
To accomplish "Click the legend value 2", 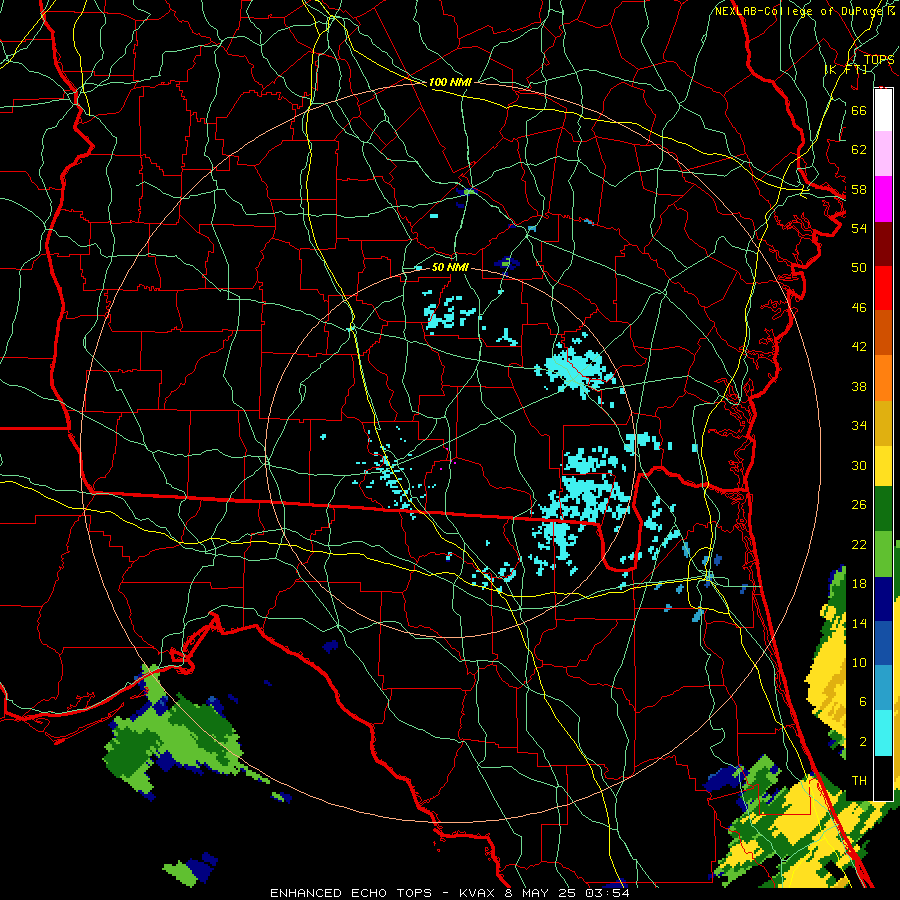I will point(862,742).
